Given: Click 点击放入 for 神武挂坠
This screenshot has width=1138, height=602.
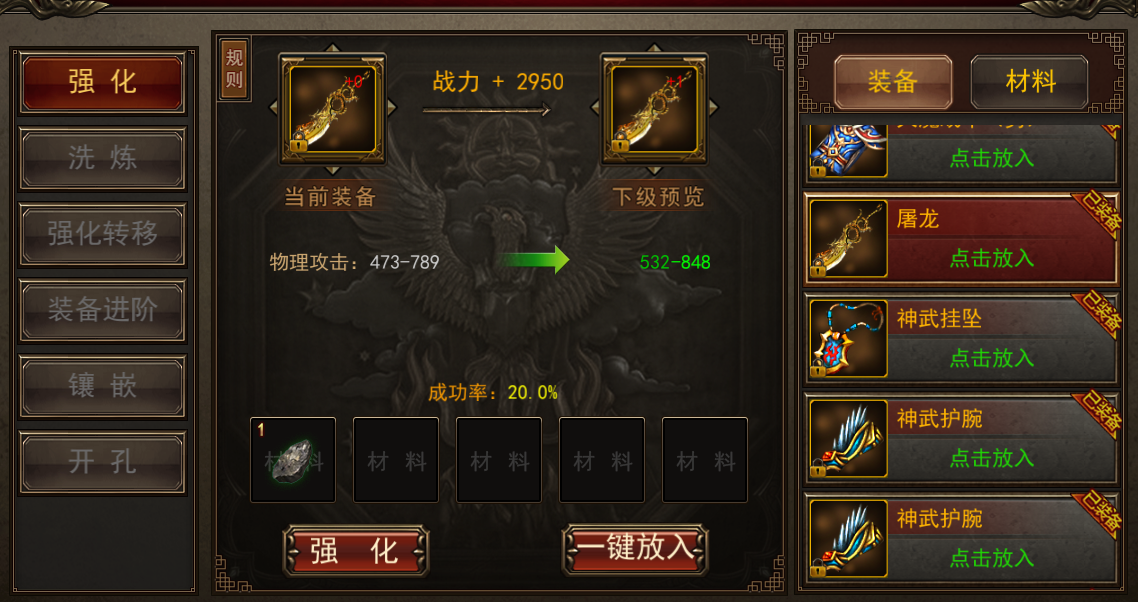Looking at the screenshot, I should tap(991, 358).
